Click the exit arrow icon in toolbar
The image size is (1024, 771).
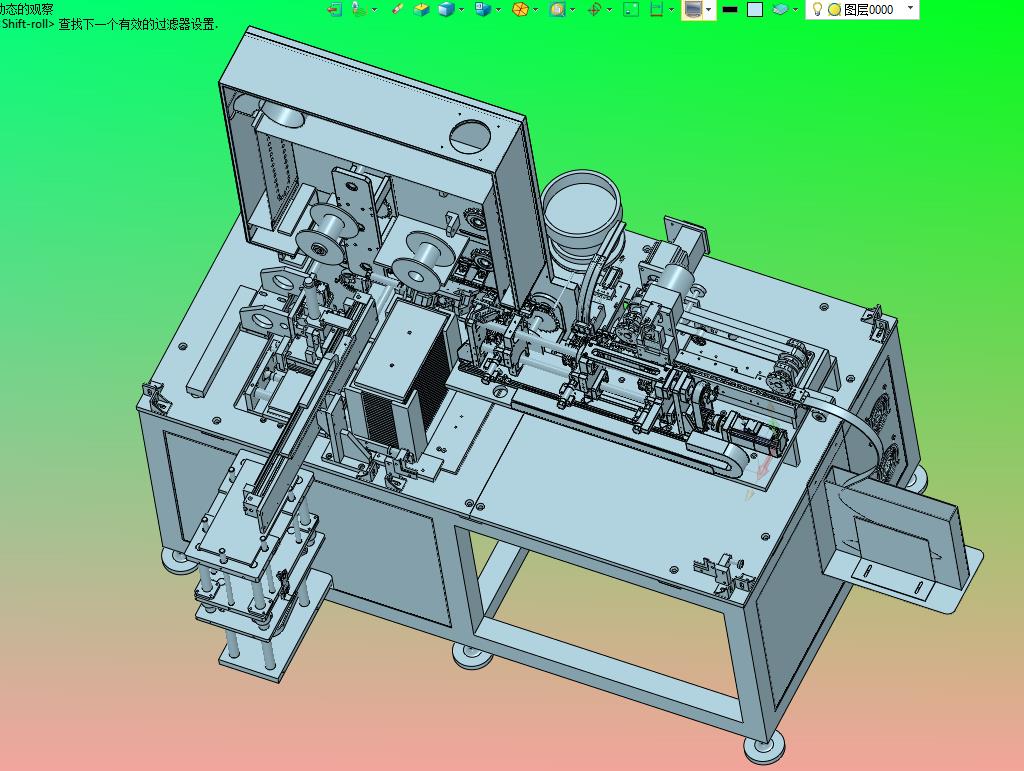tap(334, 9)
